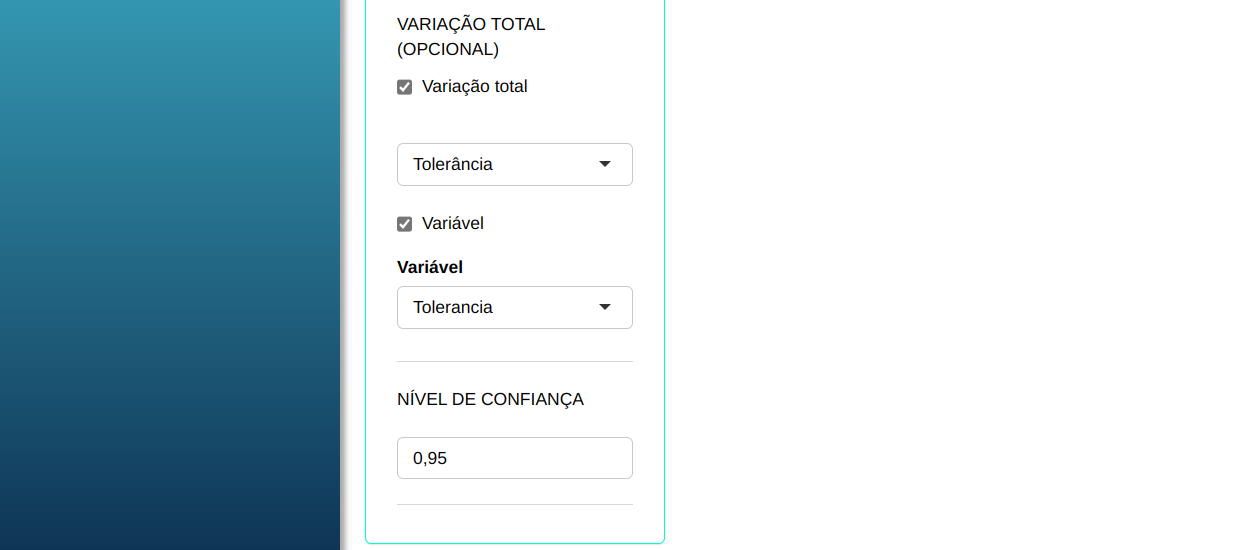Click the 'NÍVEL DE CONFIANÇA' section heading

(490, 400)
